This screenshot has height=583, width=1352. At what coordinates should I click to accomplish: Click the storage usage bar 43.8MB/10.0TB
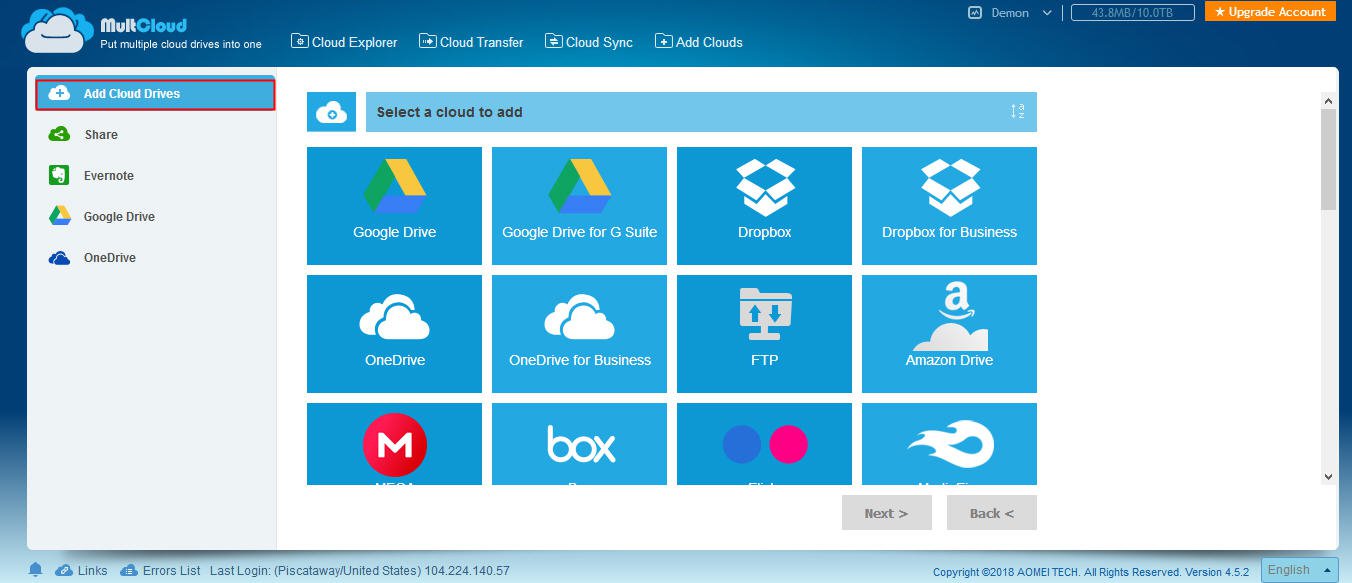tap(1132, 13)
